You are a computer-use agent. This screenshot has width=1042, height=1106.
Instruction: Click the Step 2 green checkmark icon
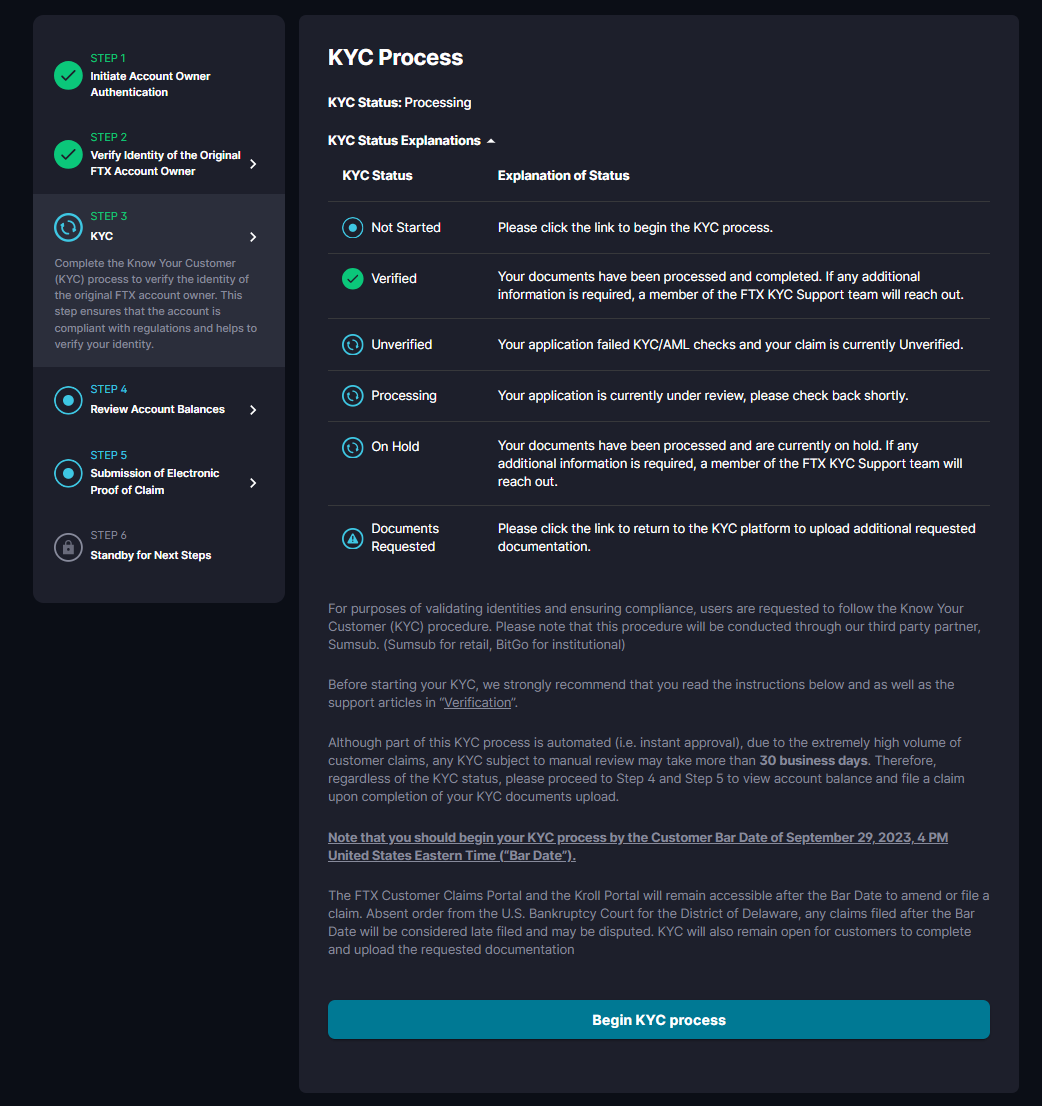67,155
